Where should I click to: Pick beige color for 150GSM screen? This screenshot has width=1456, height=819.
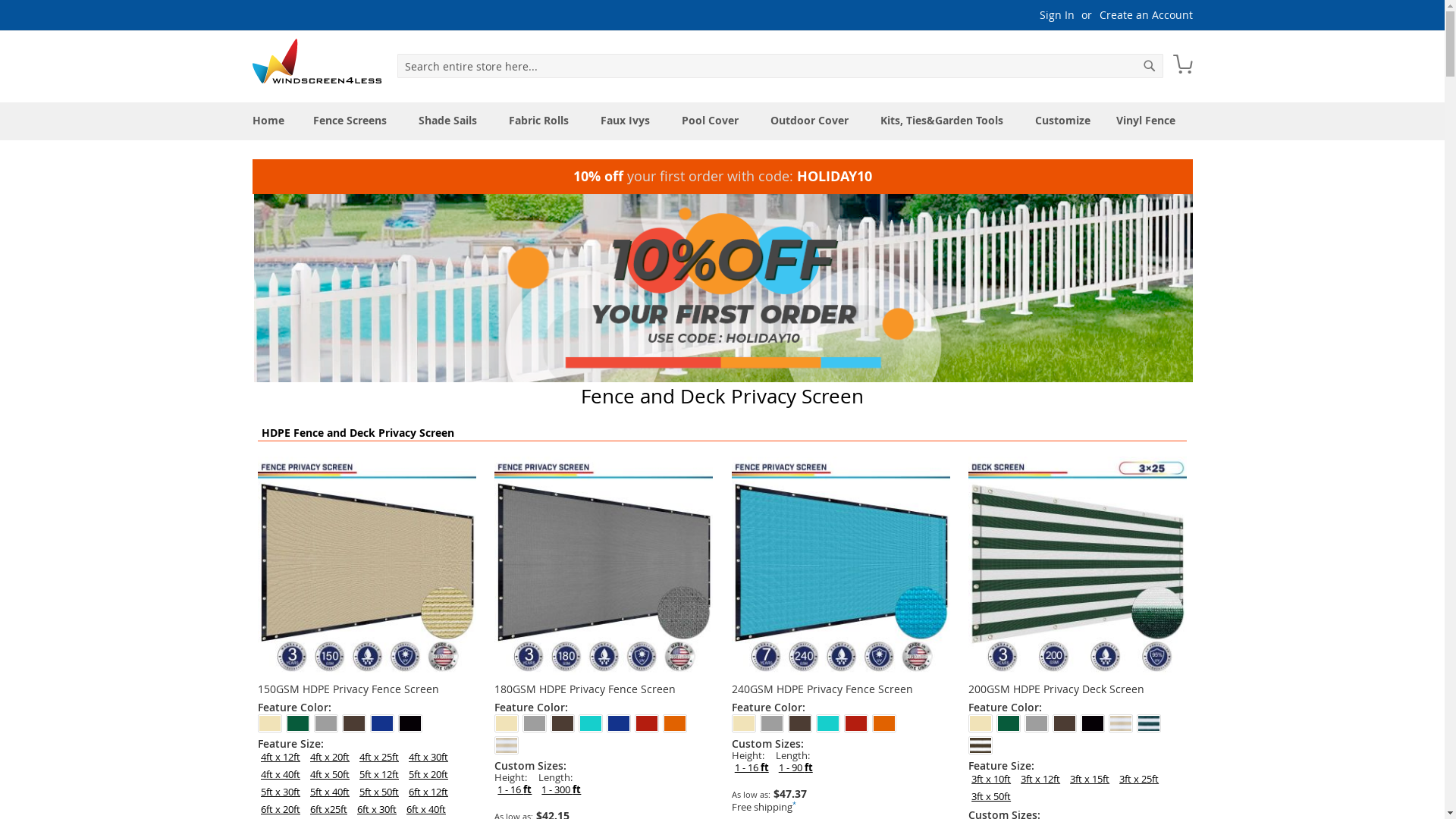point(270,723)
